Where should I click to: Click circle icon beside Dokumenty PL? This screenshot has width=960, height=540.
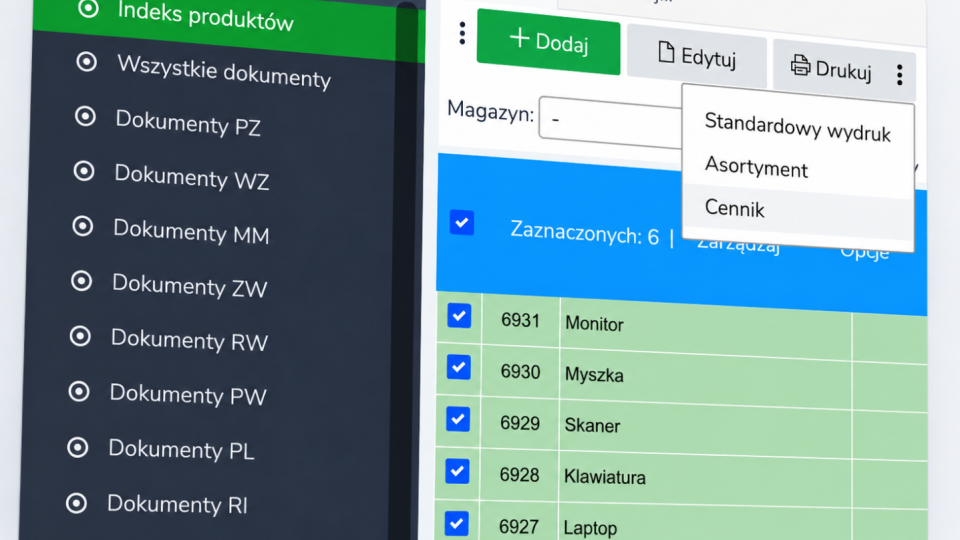point(77,448)
